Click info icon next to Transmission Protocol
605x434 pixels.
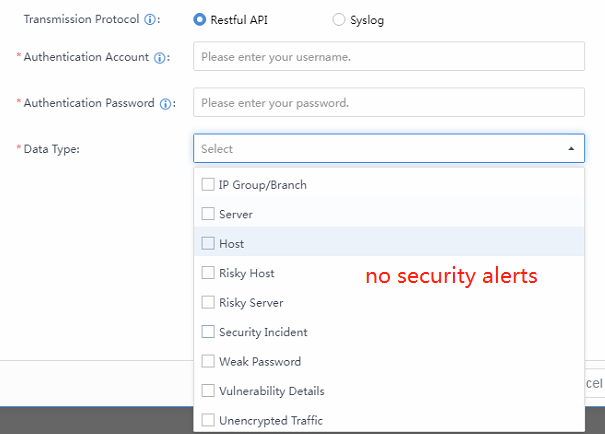tap(150, 20)
